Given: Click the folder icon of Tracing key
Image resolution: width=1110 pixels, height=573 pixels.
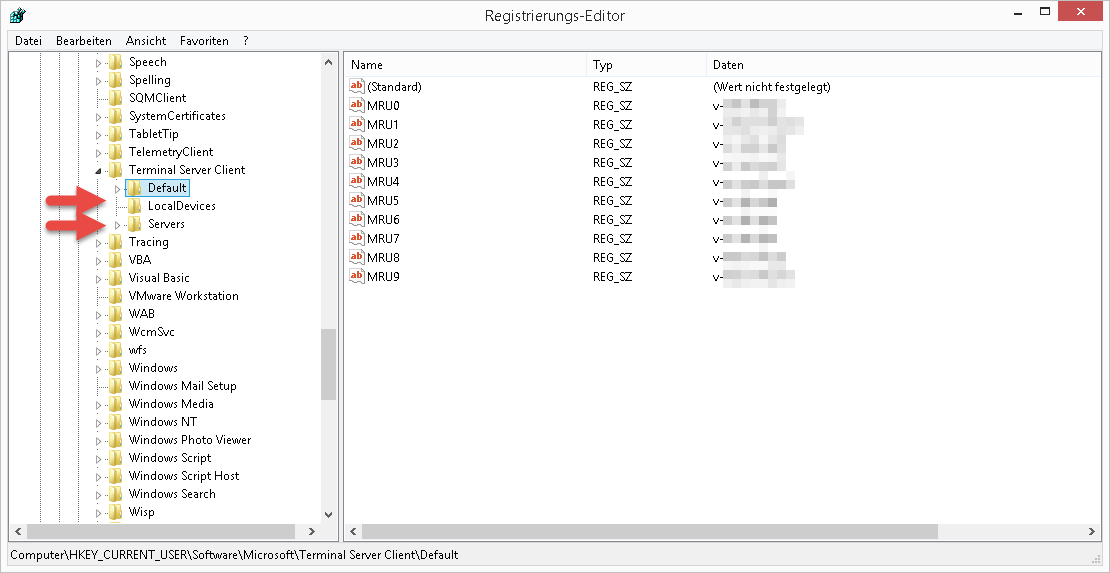Looking at the screenshot, I should coord(115,242).
